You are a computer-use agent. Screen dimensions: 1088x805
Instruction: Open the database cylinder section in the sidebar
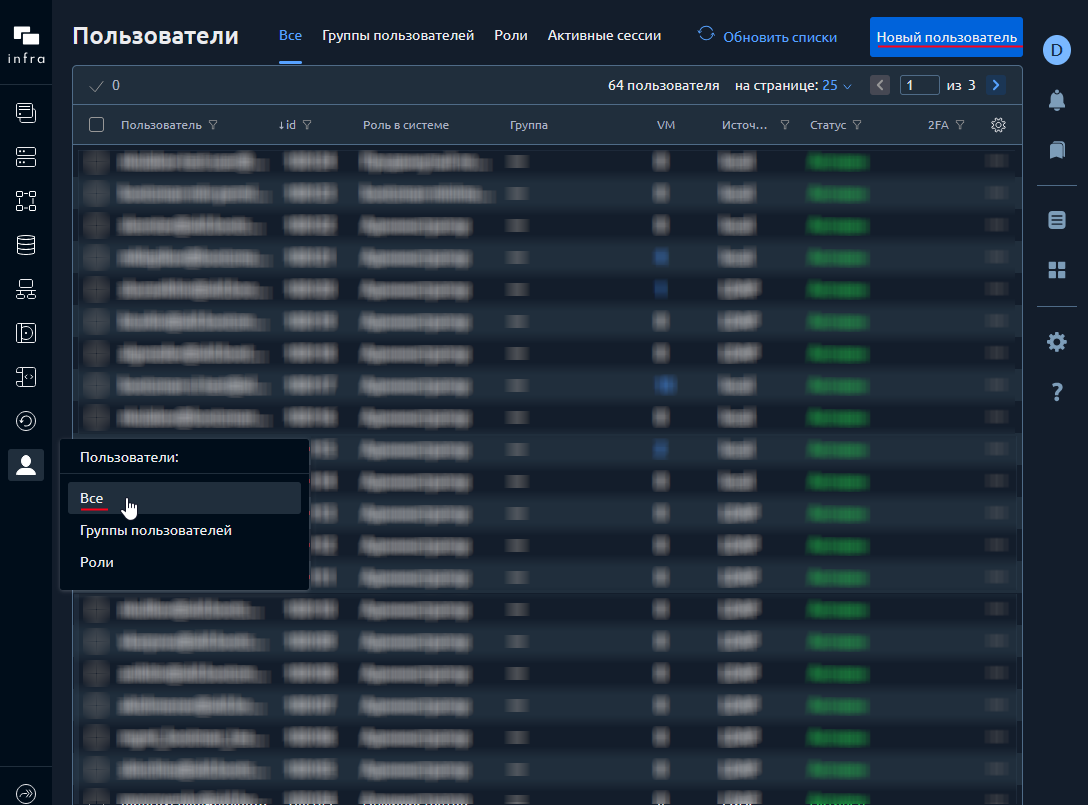[x=26, y=245]
